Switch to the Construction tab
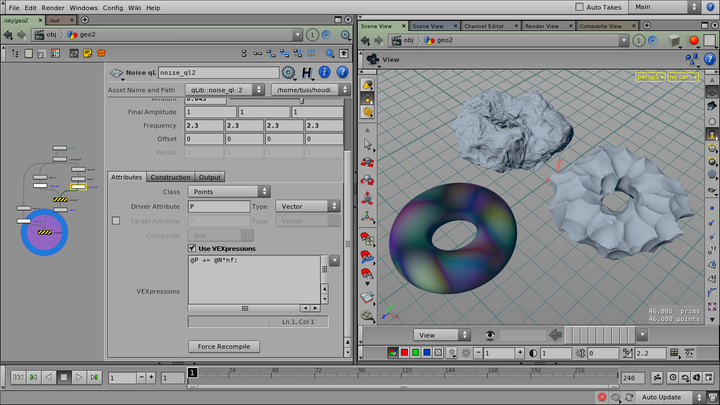 [170, 177]
